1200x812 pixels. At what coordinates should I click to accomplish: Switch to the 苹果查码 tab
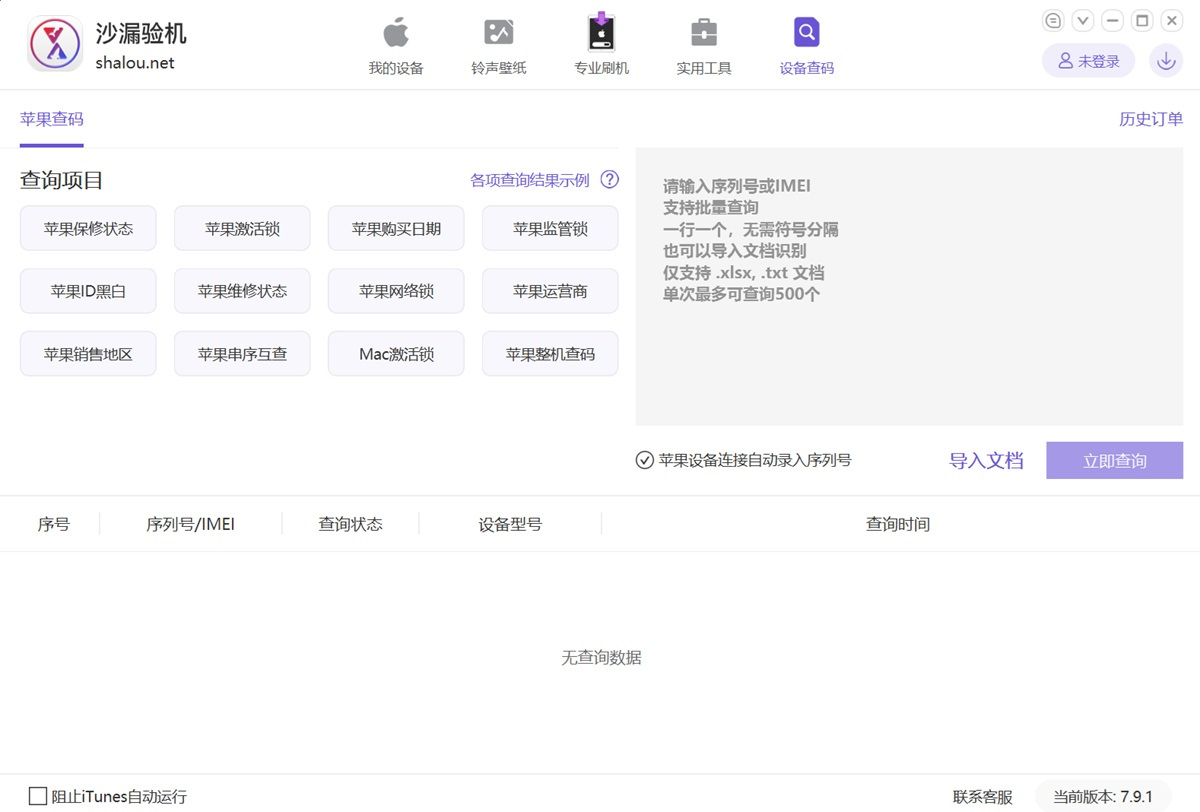pyautogui.click(x=52, y=119)
